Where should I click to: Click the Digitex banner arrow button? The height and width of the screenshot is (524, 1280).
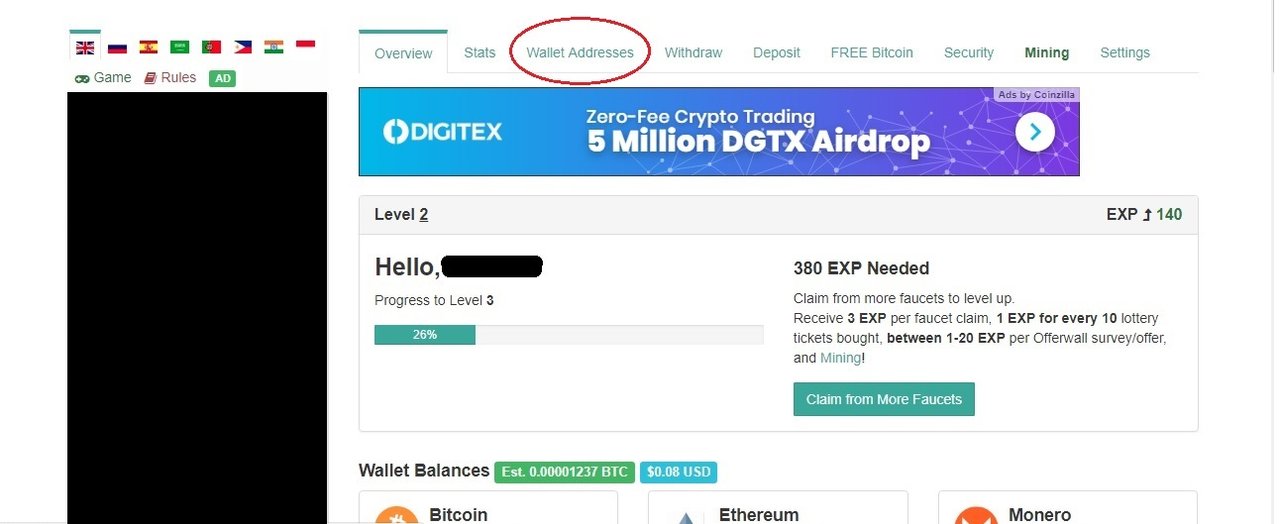[x=1035, y=131]
